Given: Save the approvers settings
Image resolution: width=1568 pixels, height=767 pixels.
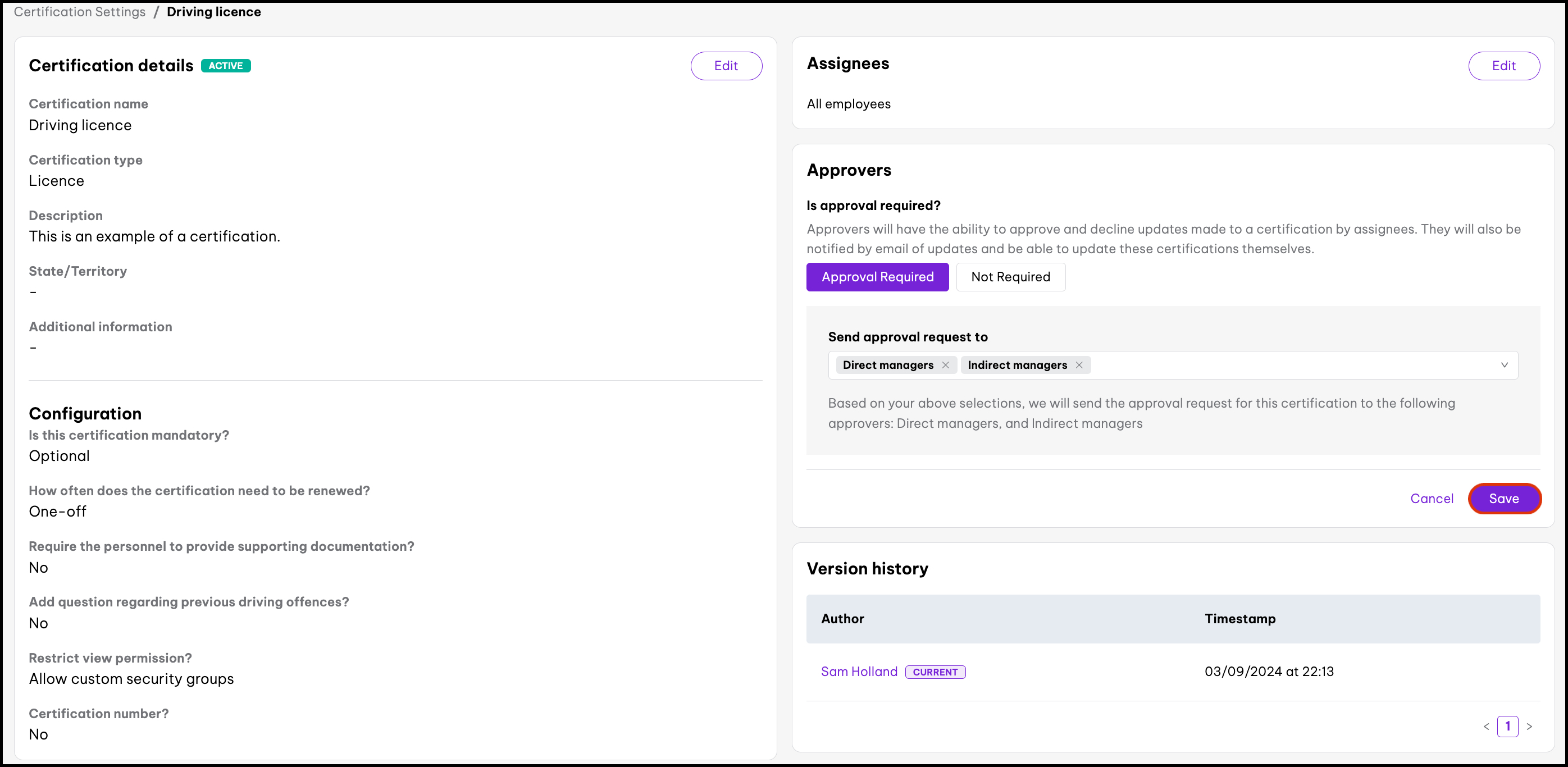Looking at the screenshot, I should tap(1503, 499).
